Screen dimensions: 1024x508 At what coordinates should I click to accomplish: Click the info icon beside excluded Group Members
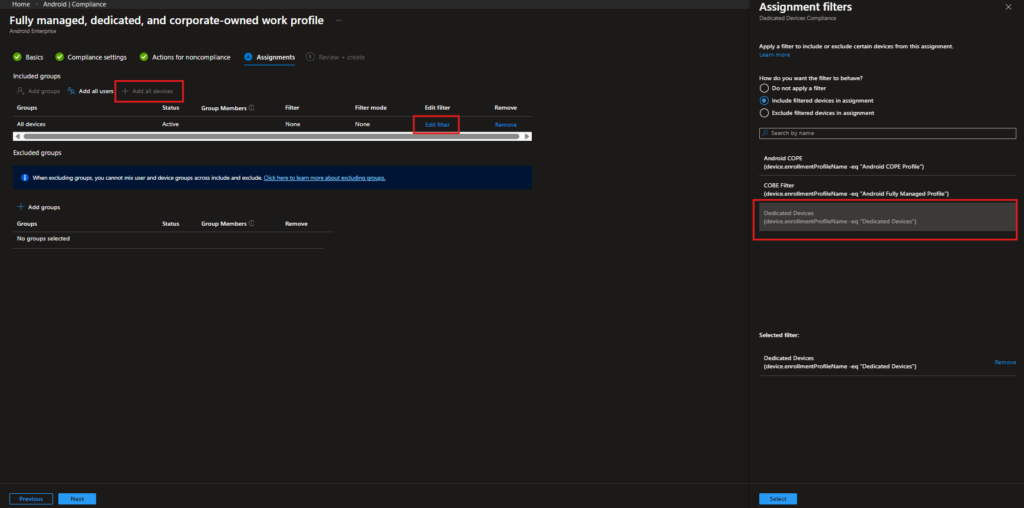coord(251,224)
